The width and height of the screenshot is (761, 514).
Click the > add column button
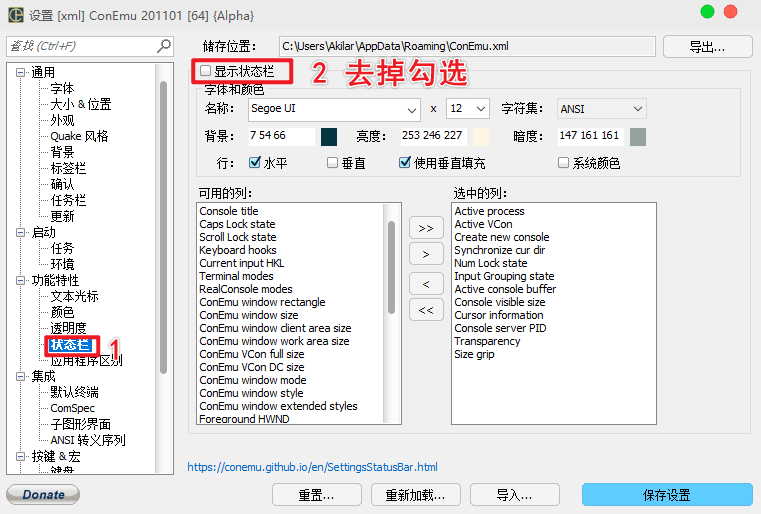coord(425,255)
